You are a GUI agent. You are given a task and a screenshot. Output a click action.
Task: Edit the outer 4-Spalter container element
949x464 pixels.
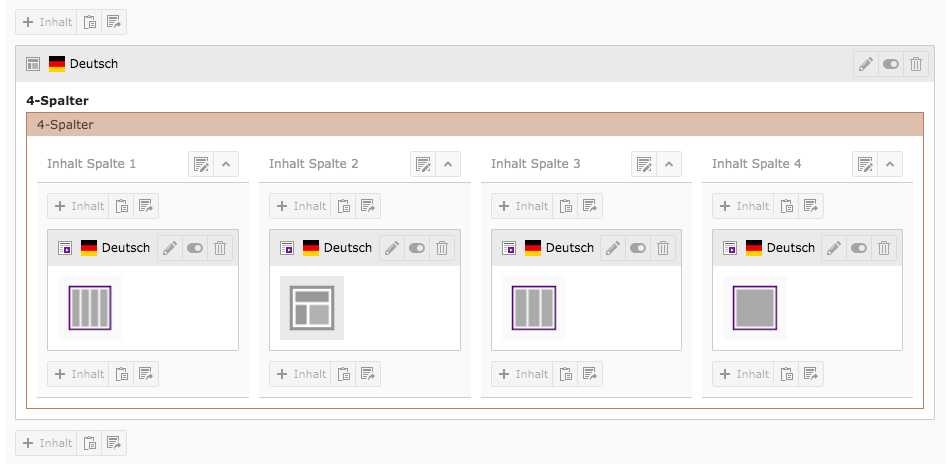[x=866, y=64]
